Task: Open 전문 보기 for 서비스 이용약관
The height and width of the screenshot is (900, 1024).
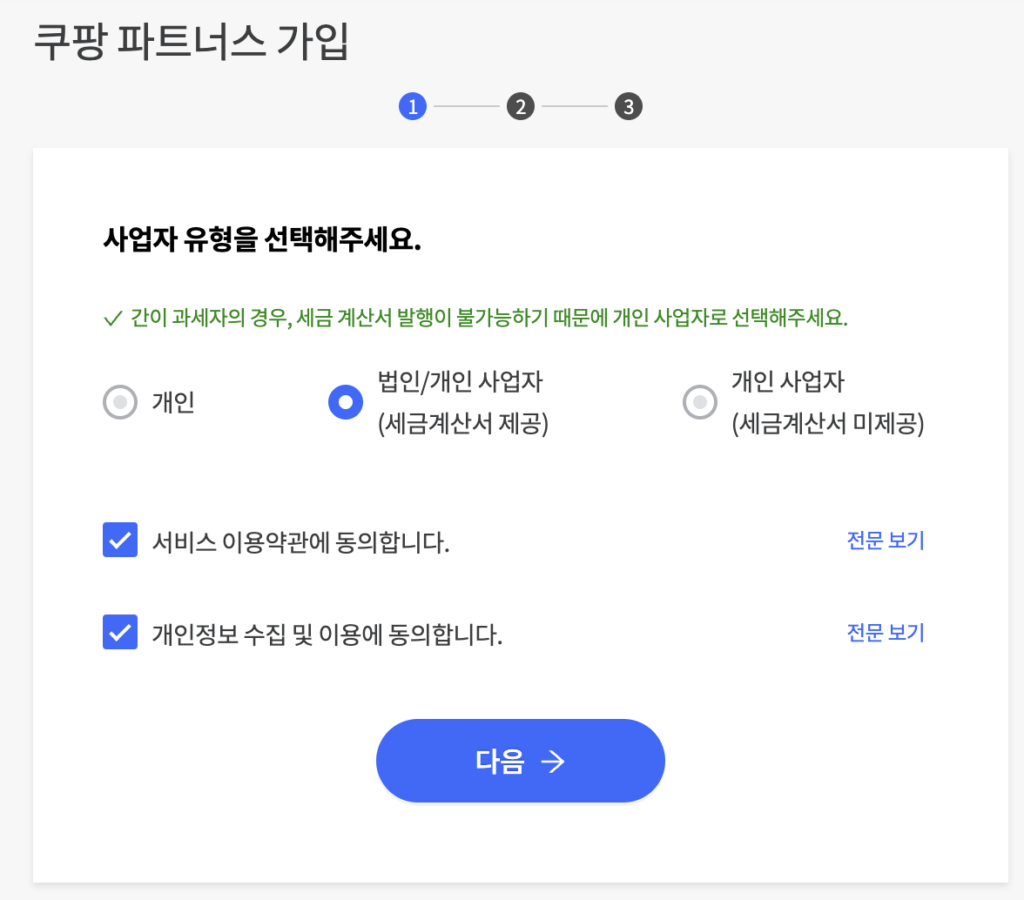Action: click(885, 541)
